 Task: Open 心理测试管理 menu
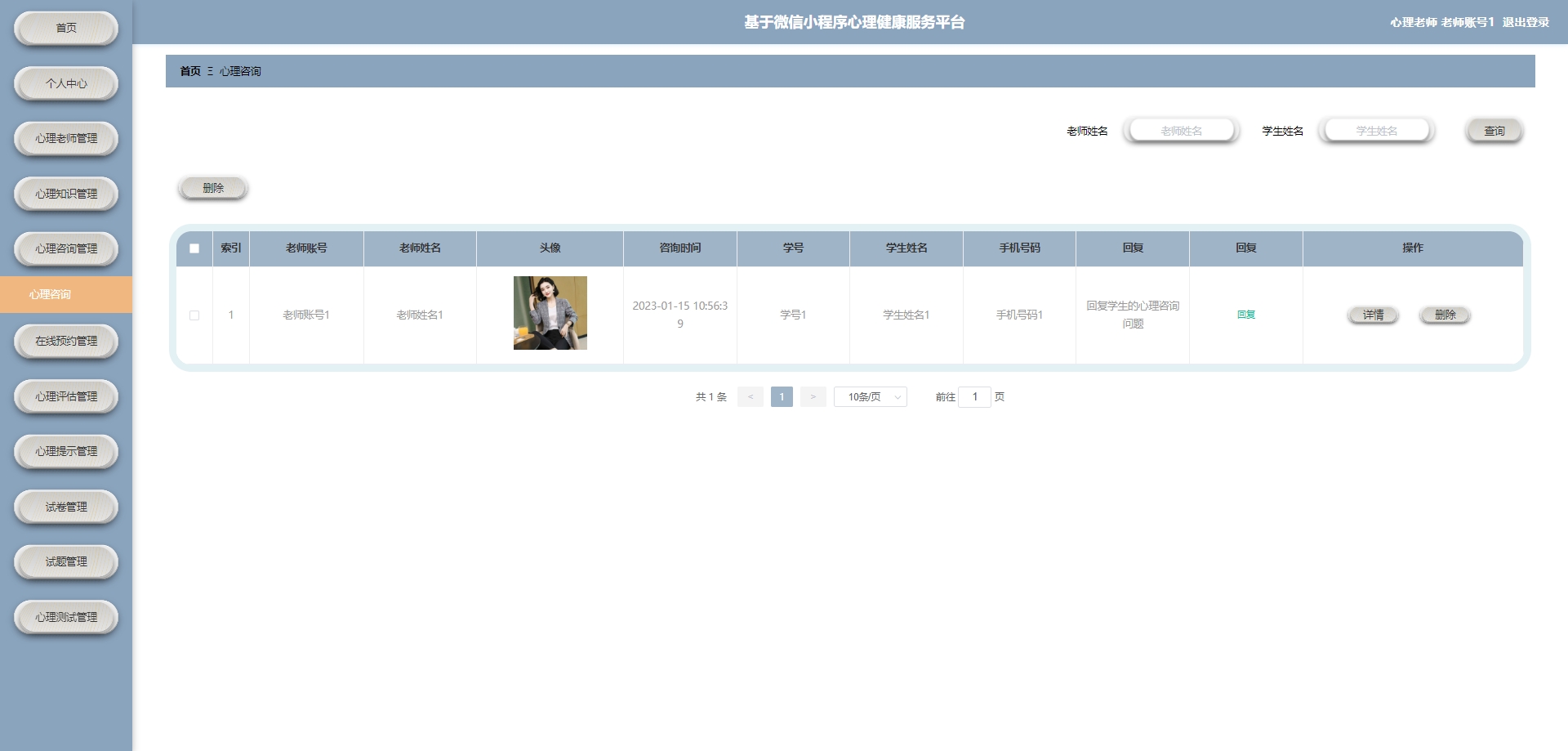(x=66, y=617)
